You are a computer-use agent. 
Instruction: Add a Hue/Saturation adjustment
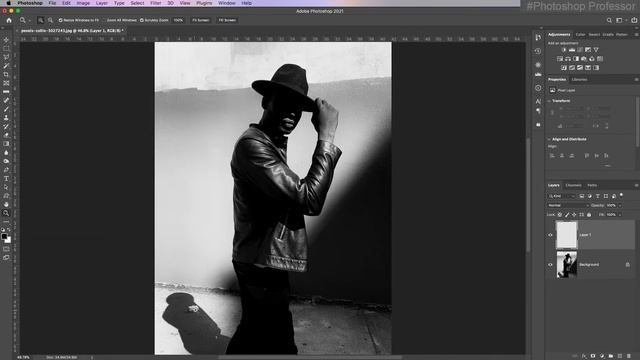click(x=560, y=59)
